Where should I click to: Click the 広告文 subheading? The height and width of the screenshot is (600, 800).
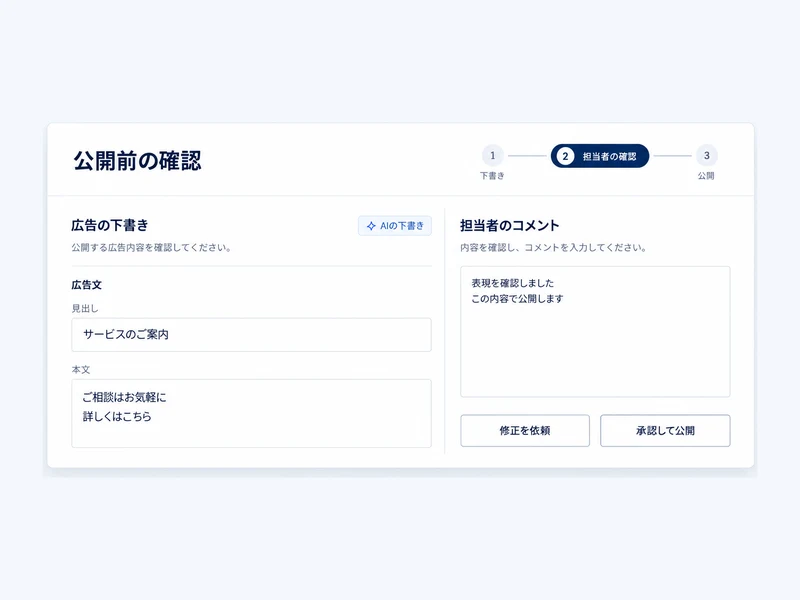[87, 285]
